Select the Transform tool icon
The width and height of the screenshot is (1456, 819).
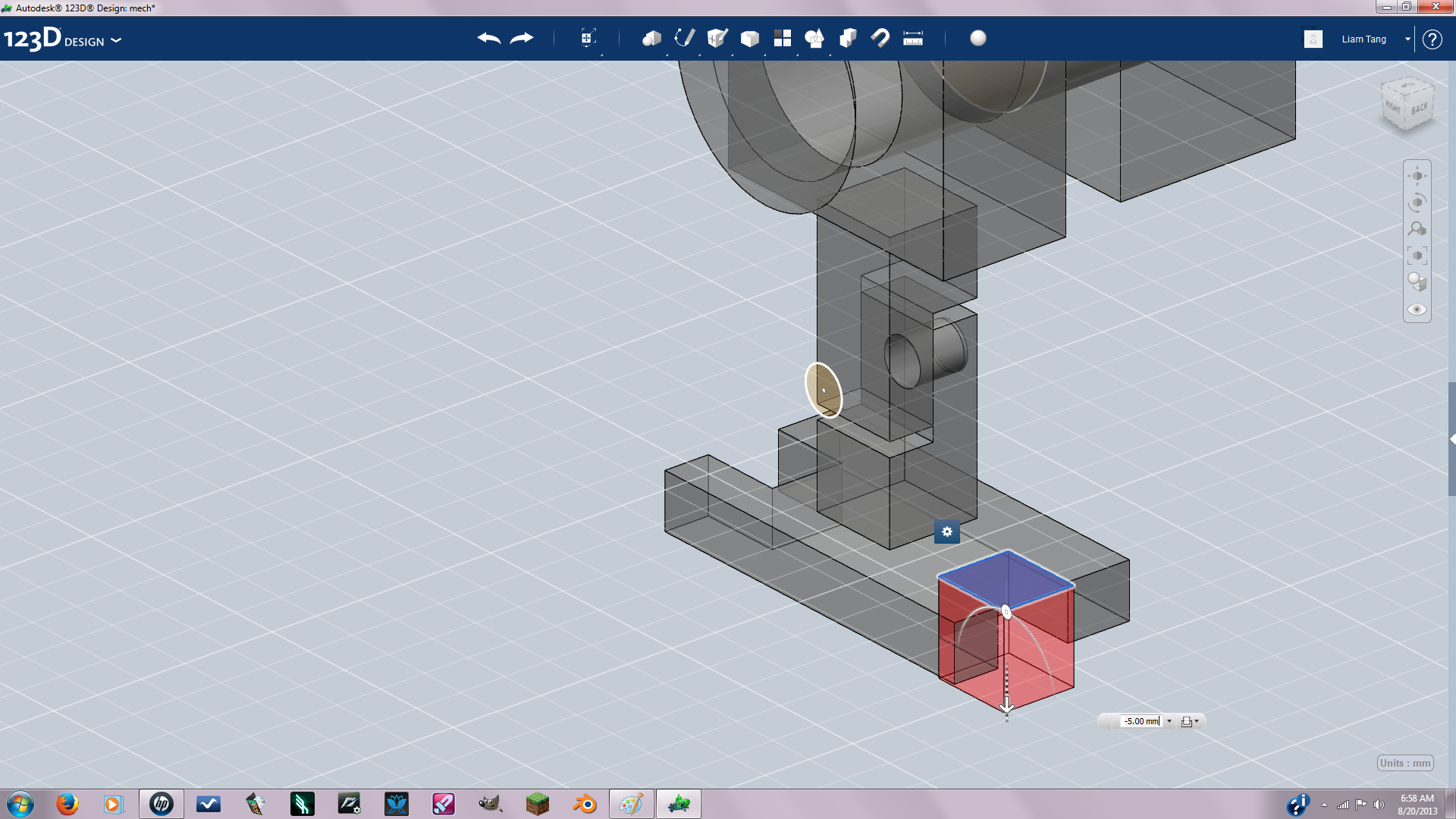(x=588, y=38)
